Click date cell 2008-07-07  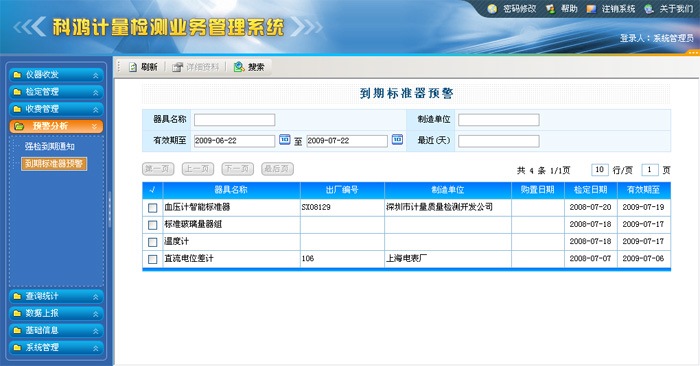tap(590, 258)
